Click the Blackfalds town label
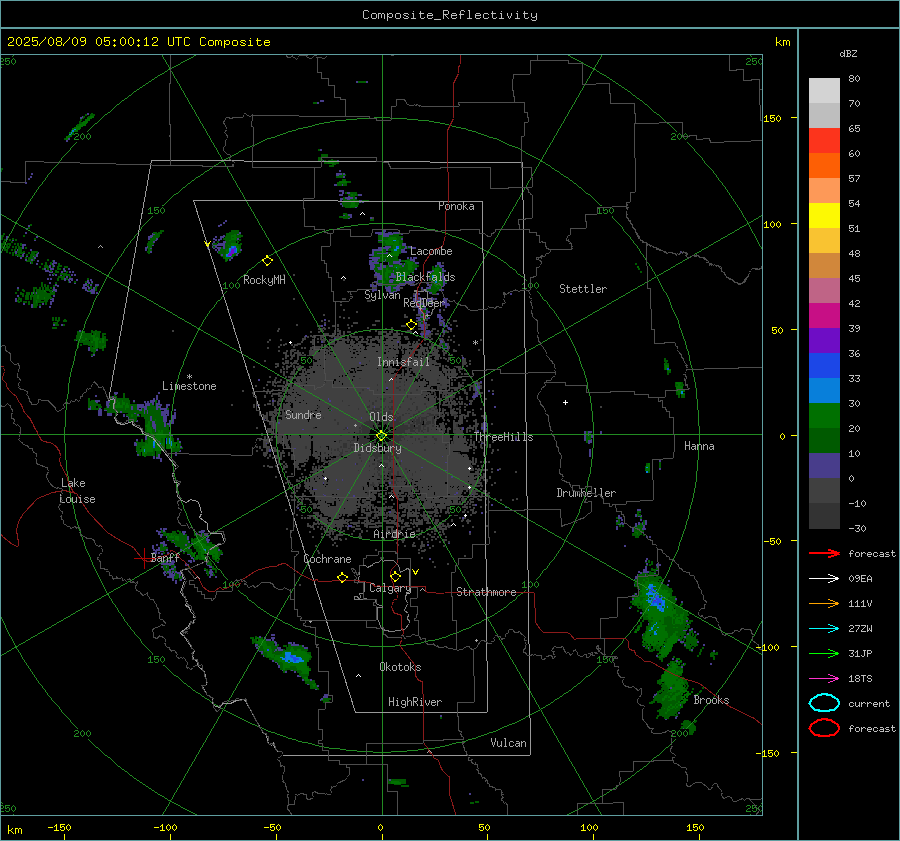The height and width of the screenshot is (841, 900). (425, 277)
